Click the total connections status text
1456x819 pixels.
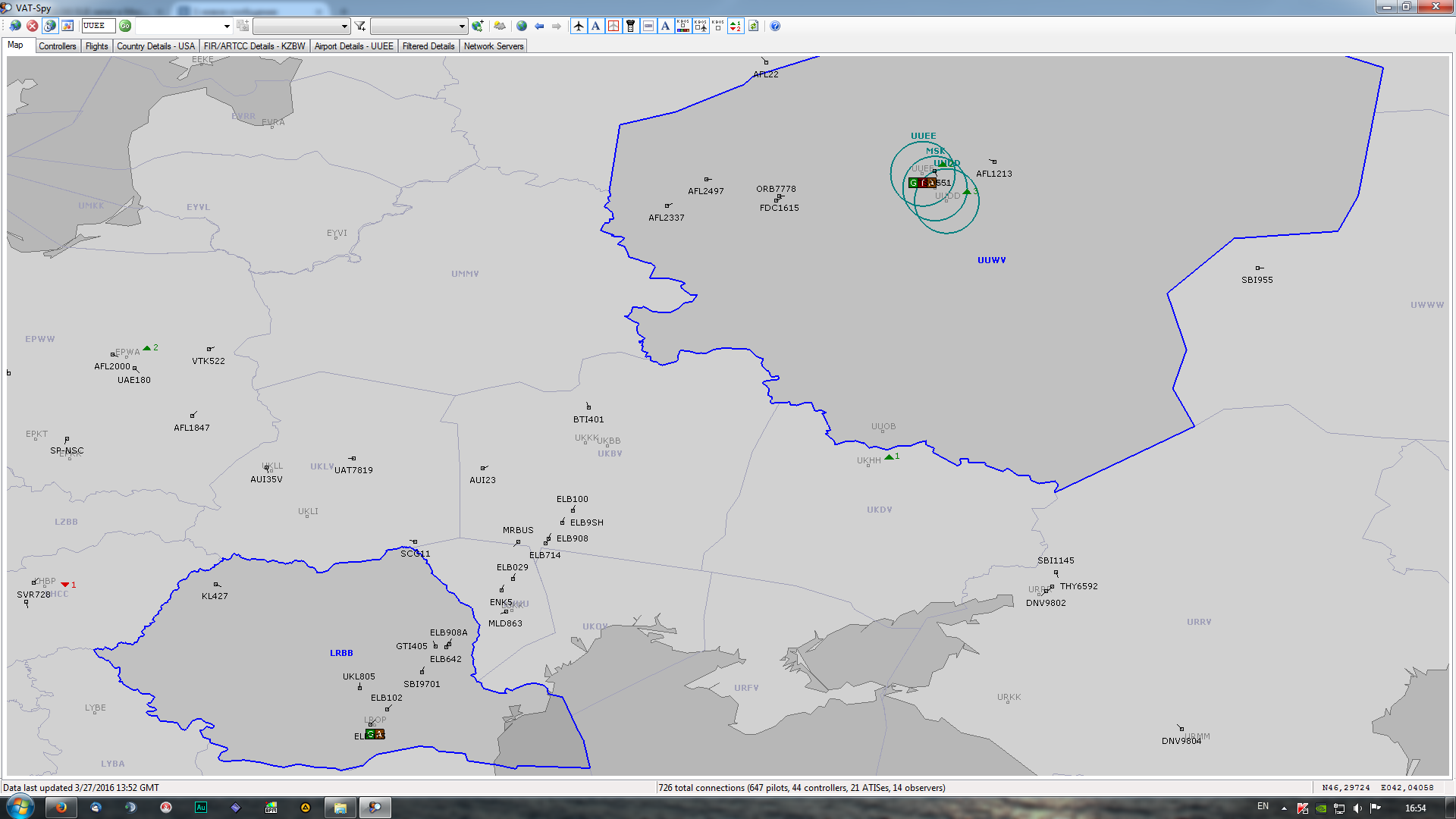click(802, 788)
